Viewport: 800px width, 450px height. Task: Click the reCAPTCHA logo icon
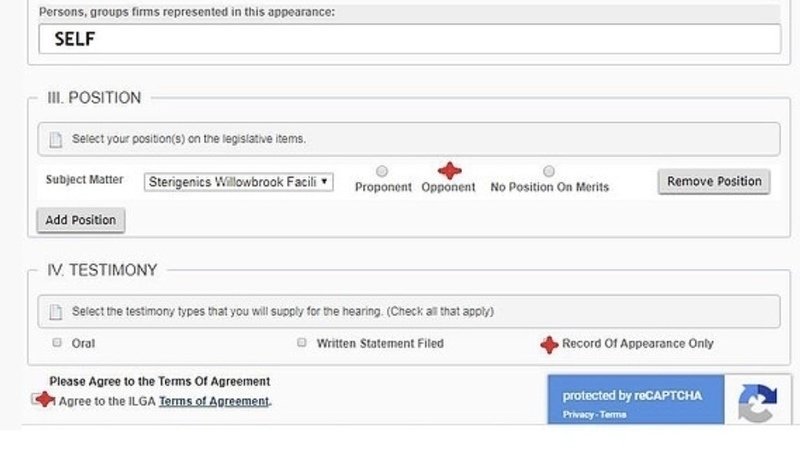tap(756, 403)
